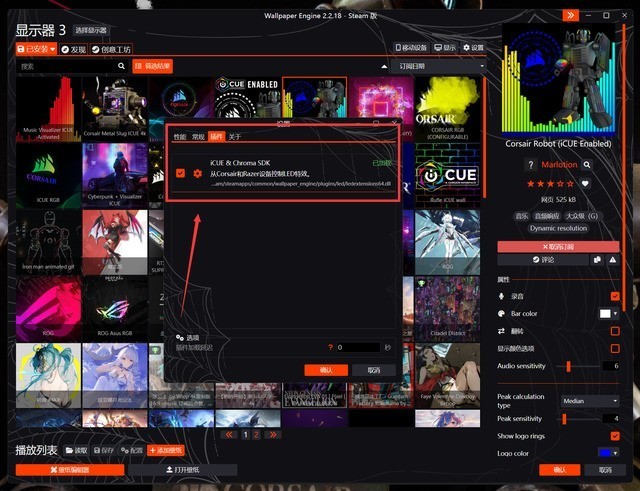Uncheck the 录音 audio recording checkbox
Screen dimensions: 640x491
(615, 296)
